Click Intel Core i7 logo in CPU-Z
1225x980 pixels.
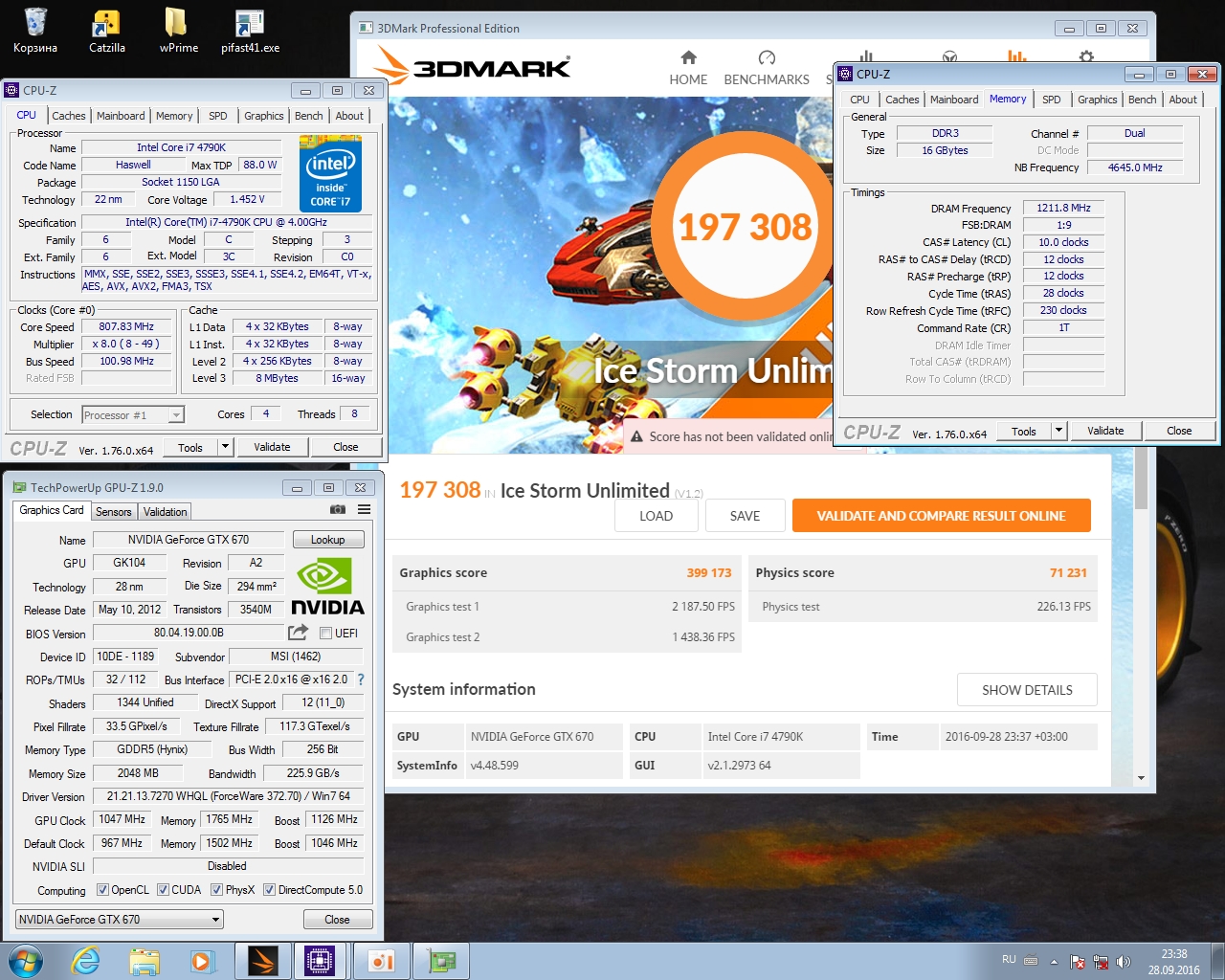pyautogui.click(x=330, y=174)
